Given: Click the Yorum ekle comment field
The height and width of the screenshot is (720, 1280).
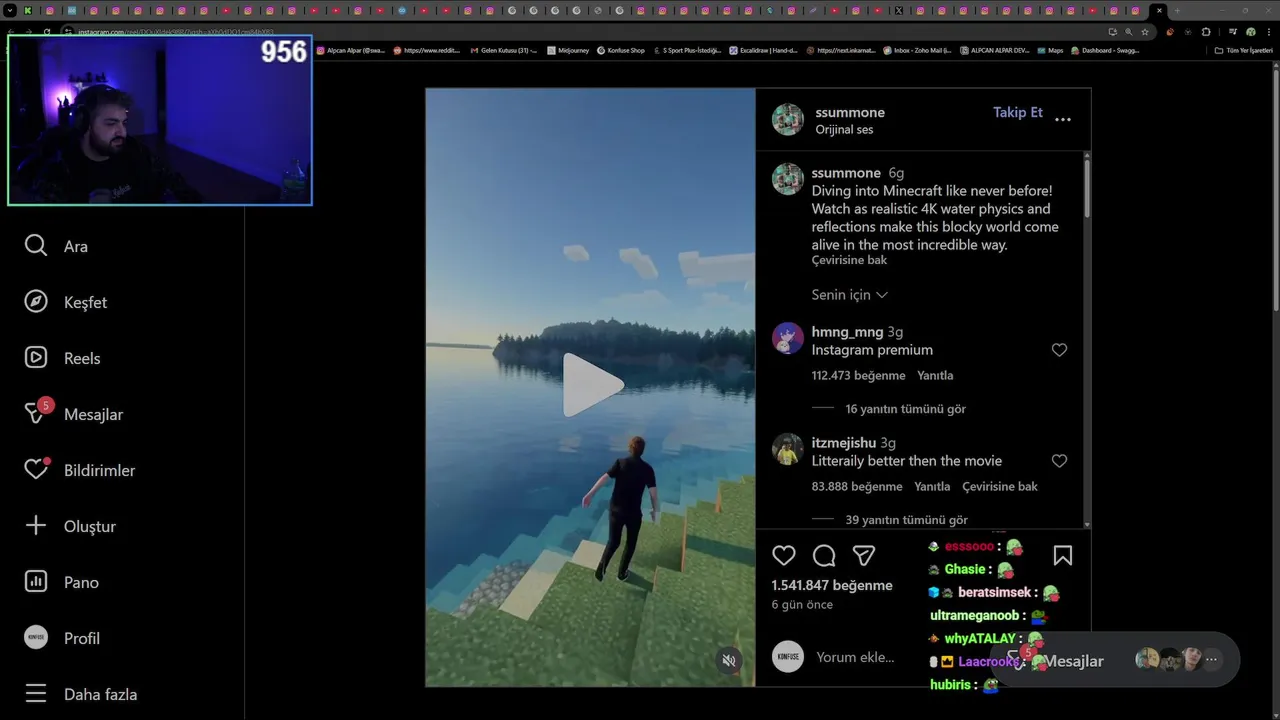Looking at the screenshot, I should [x=855, y=657].
